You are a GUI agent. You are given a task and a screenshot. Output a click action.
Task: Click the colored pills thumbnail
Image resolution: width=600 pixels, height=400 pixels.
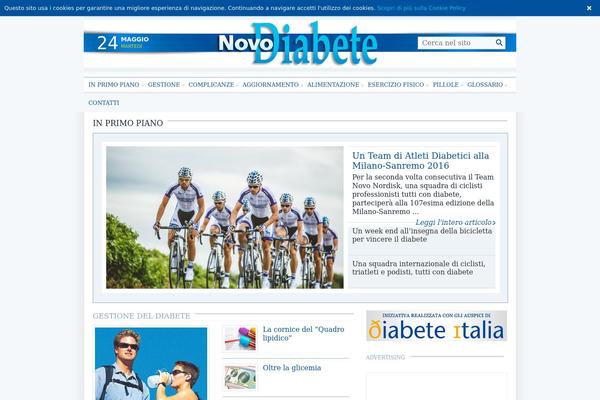click(x=240, y=338)
